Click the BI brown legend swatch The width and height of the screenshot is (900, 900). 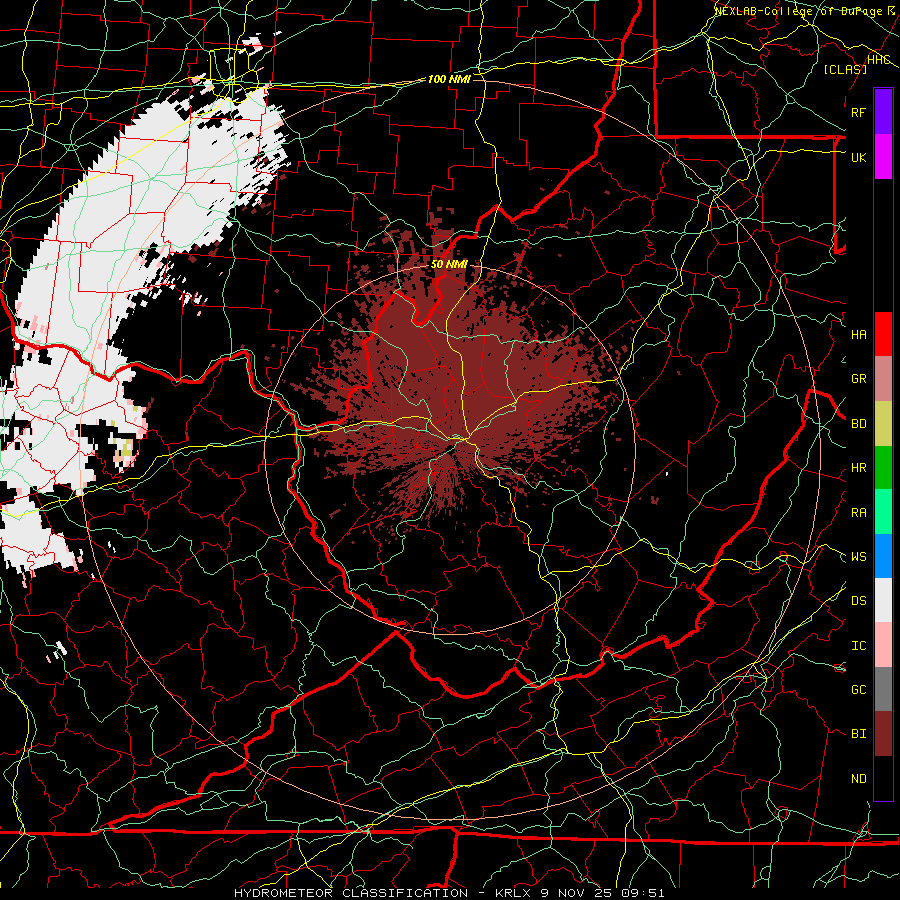(x=883, y=734)
